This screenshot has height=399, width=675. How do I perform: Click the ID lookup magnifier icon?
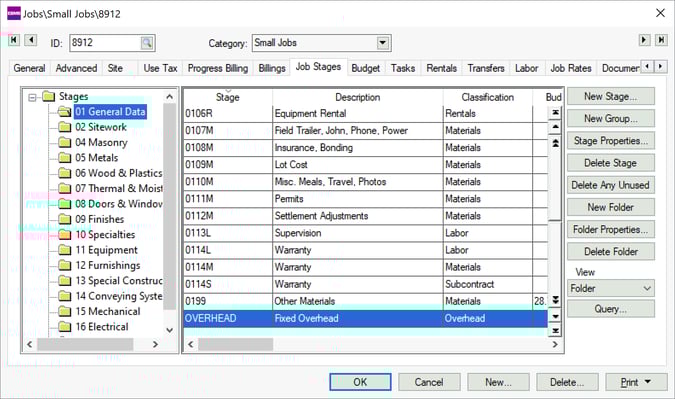(x=147, y=43)
